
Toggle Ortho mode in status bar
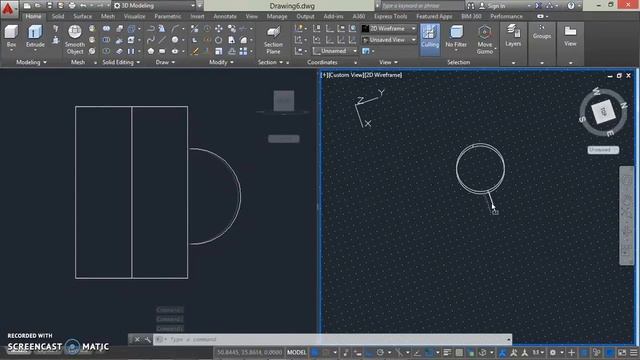[369, 352]
